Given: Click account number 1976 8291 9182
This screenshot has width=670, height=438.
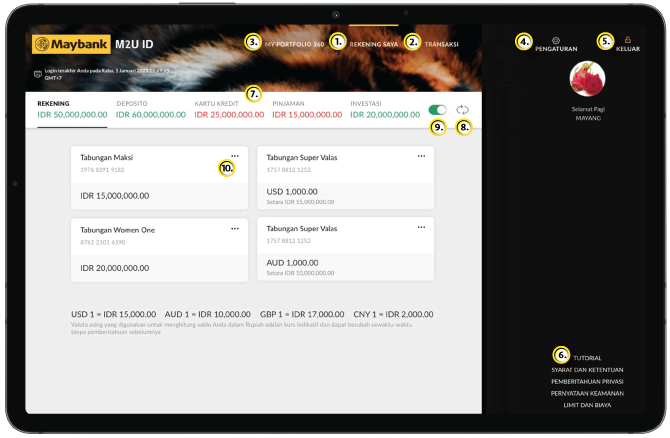Looking at the screenshot, I should coord(102,170).
